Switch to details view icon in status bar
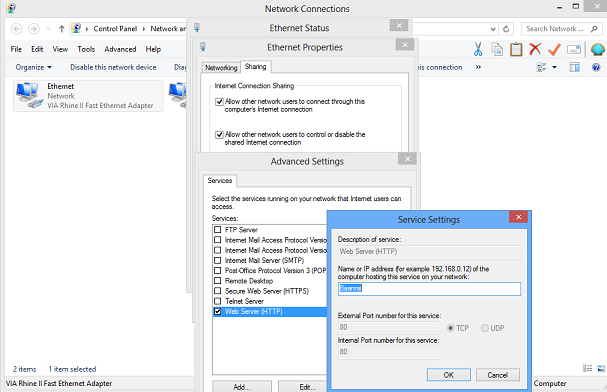Viewport: 607px width, 392px height. pos(587,368)
